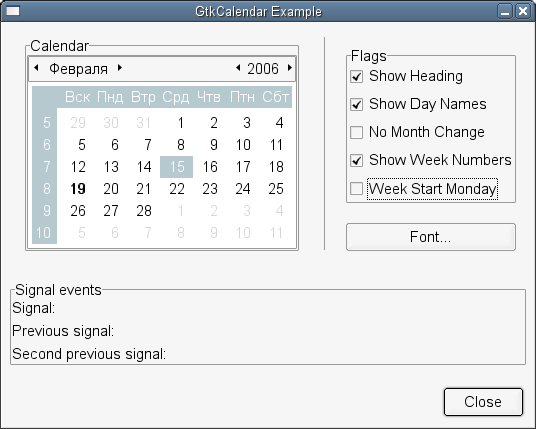Click the Close button
This screenshot has width=536, height=429.
(483, 402)
